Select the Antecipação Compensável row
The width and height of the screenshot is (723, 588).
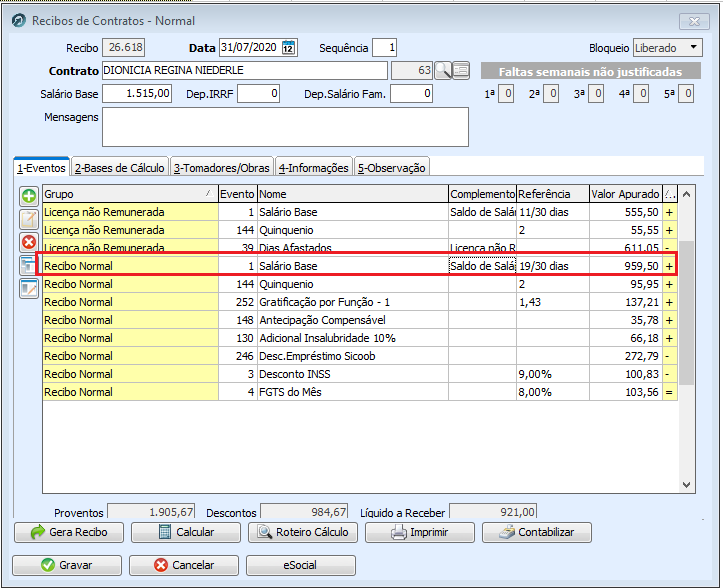[360, 320]
